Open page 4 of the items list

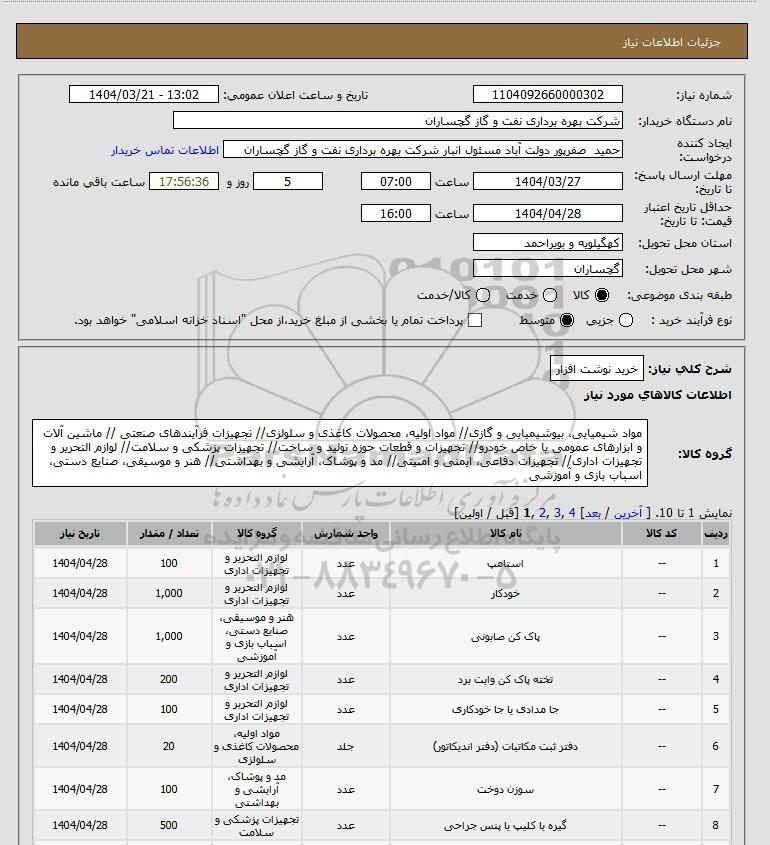pos(572,513)
